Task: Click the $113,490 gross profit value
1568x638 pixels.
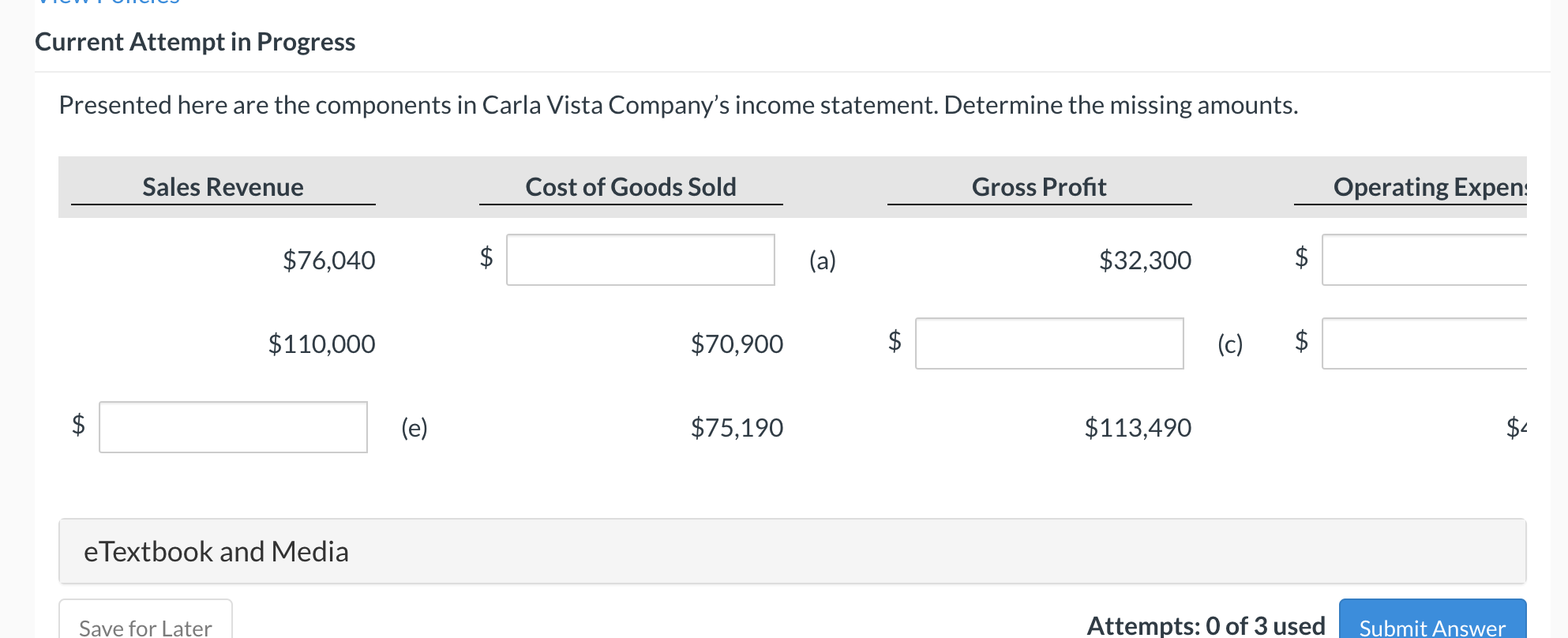Action: pyautogui.click(x=1138, y=428)
